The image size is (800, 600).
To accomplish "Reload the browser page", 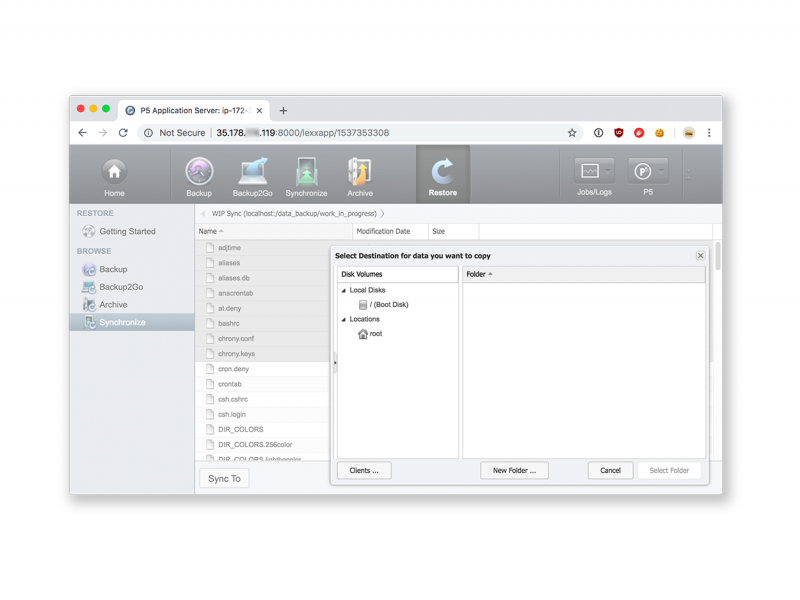I will point(123,133).
